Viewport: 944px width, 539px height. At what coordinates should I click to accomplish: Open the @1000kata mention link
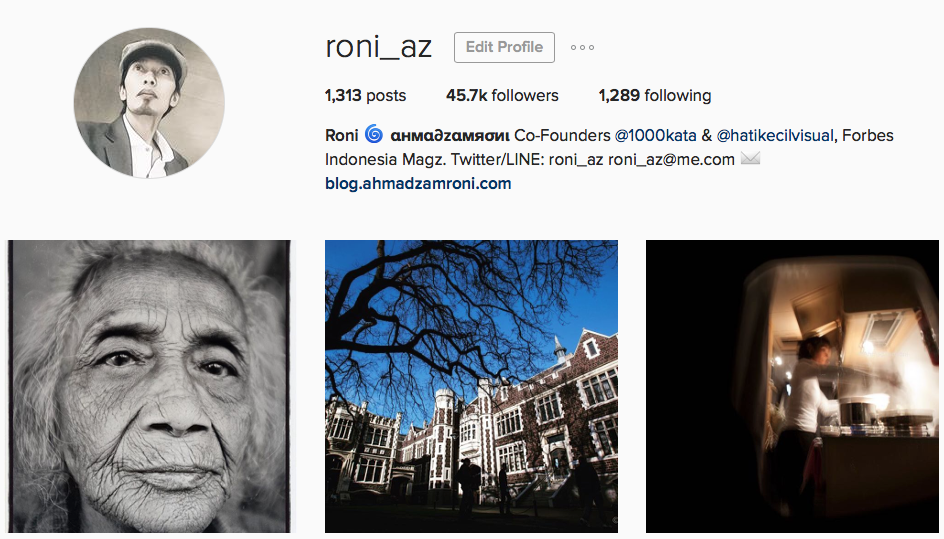pyautogui.click(x=655, y=136)
